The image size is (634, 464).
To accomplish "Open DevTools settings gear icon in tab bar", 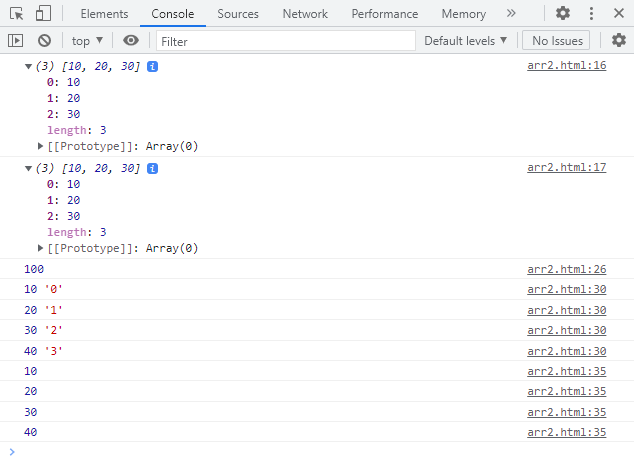I will click(563, 13).
